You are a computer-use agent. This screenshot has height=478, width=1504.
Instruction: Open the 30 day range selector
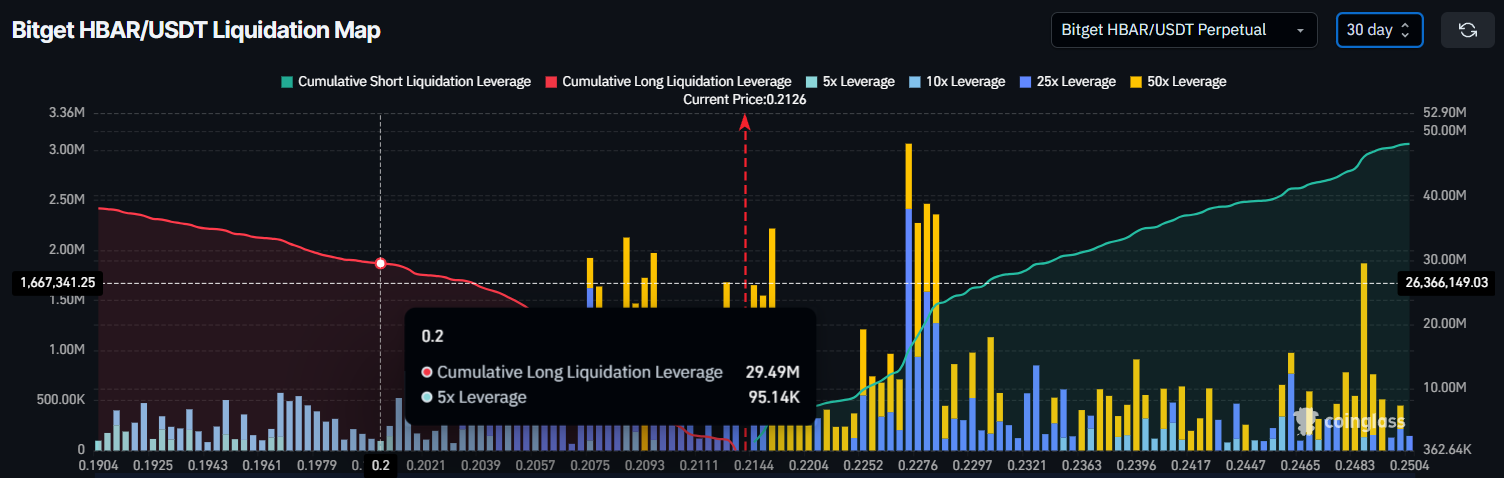pyautogui.click(x=1379, y=30)
